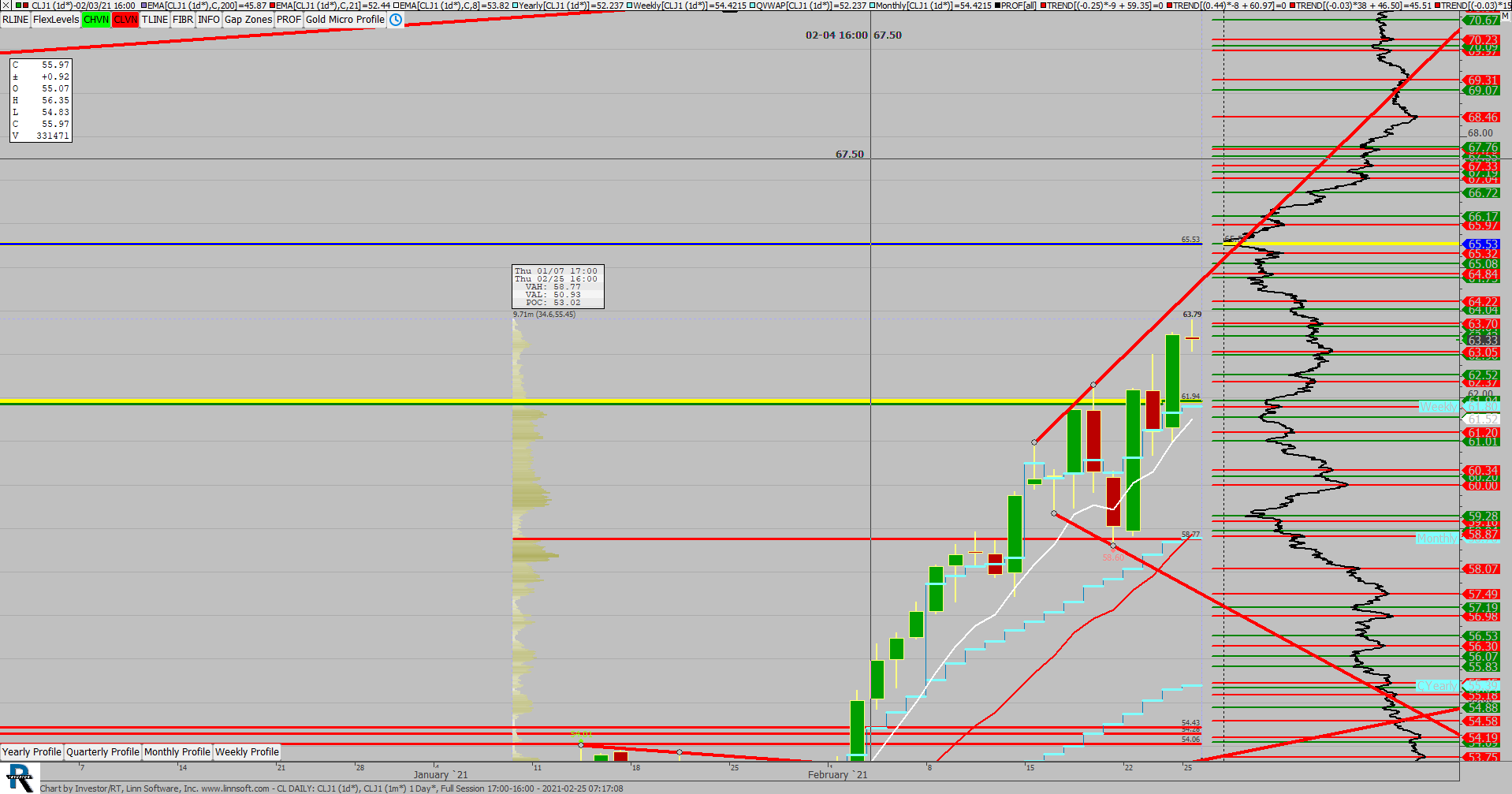This screenshot has height=794, width=1512.
Task: Click the OHLC data info box
Action: pos(41,100)
